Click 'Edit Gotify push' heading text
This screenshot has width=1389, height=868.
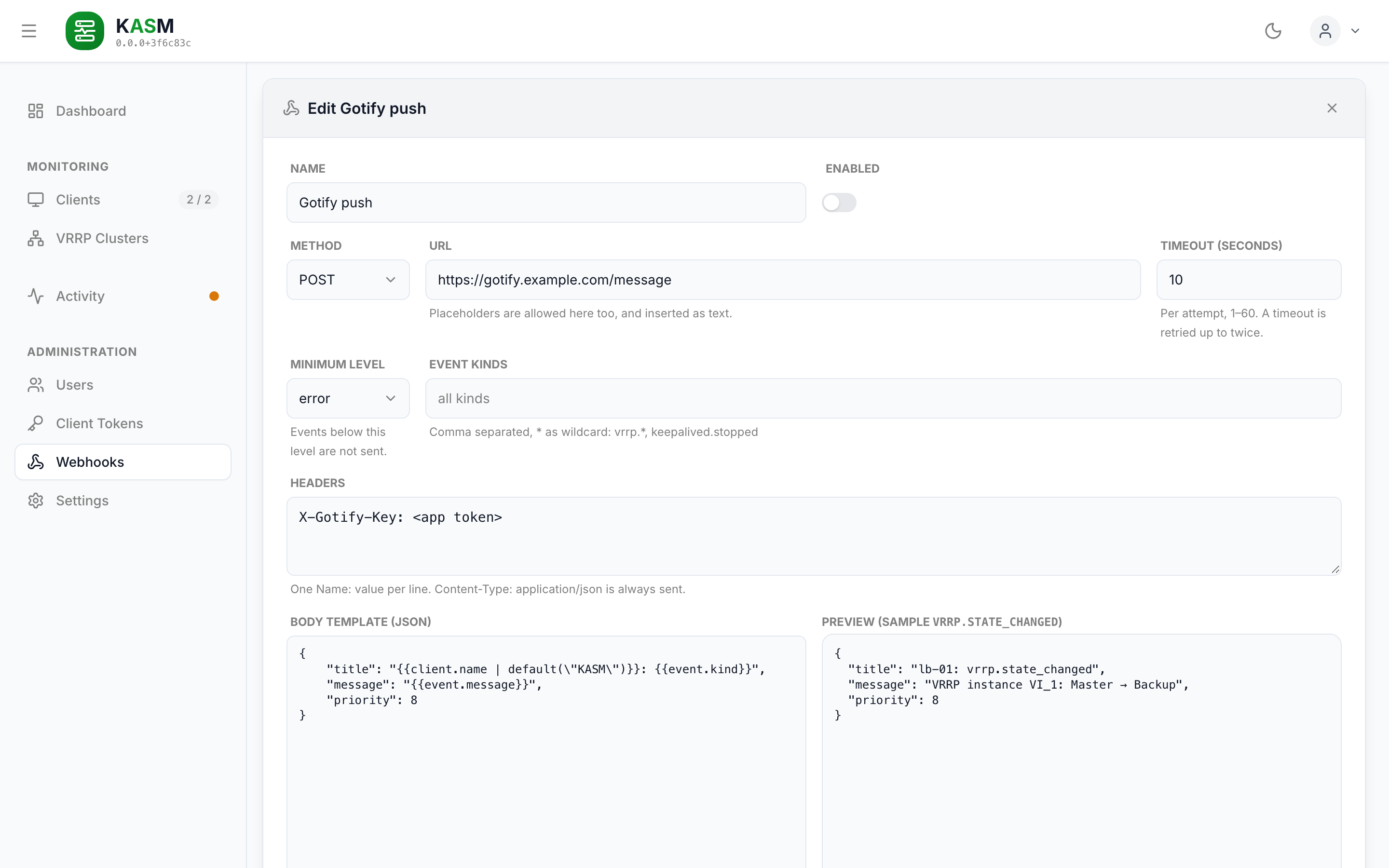(x=367, y=108)
